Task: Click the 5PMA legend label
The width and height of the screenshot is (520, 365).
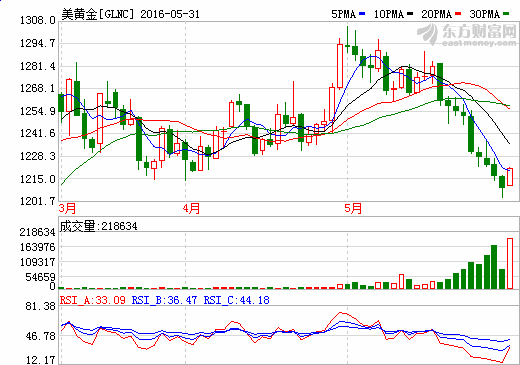Action: coord(343,14)
